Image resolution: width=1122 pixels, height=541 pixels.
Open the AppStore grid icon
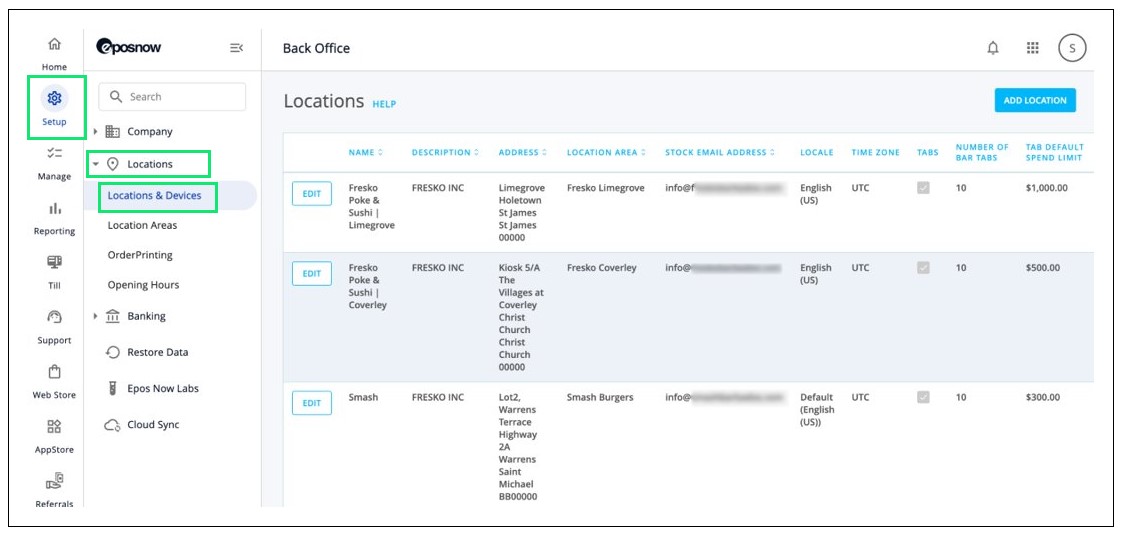(x=54, y=427)
